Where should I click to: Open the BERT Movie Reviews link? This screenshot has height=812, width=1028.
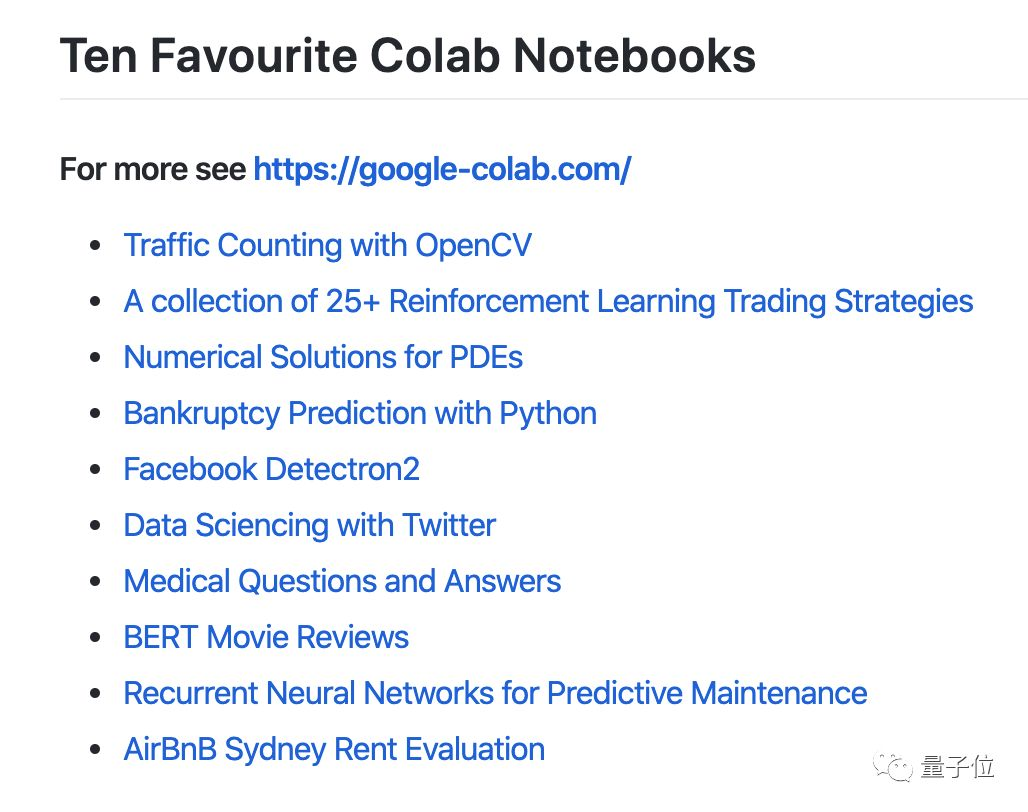pos(266,637)
